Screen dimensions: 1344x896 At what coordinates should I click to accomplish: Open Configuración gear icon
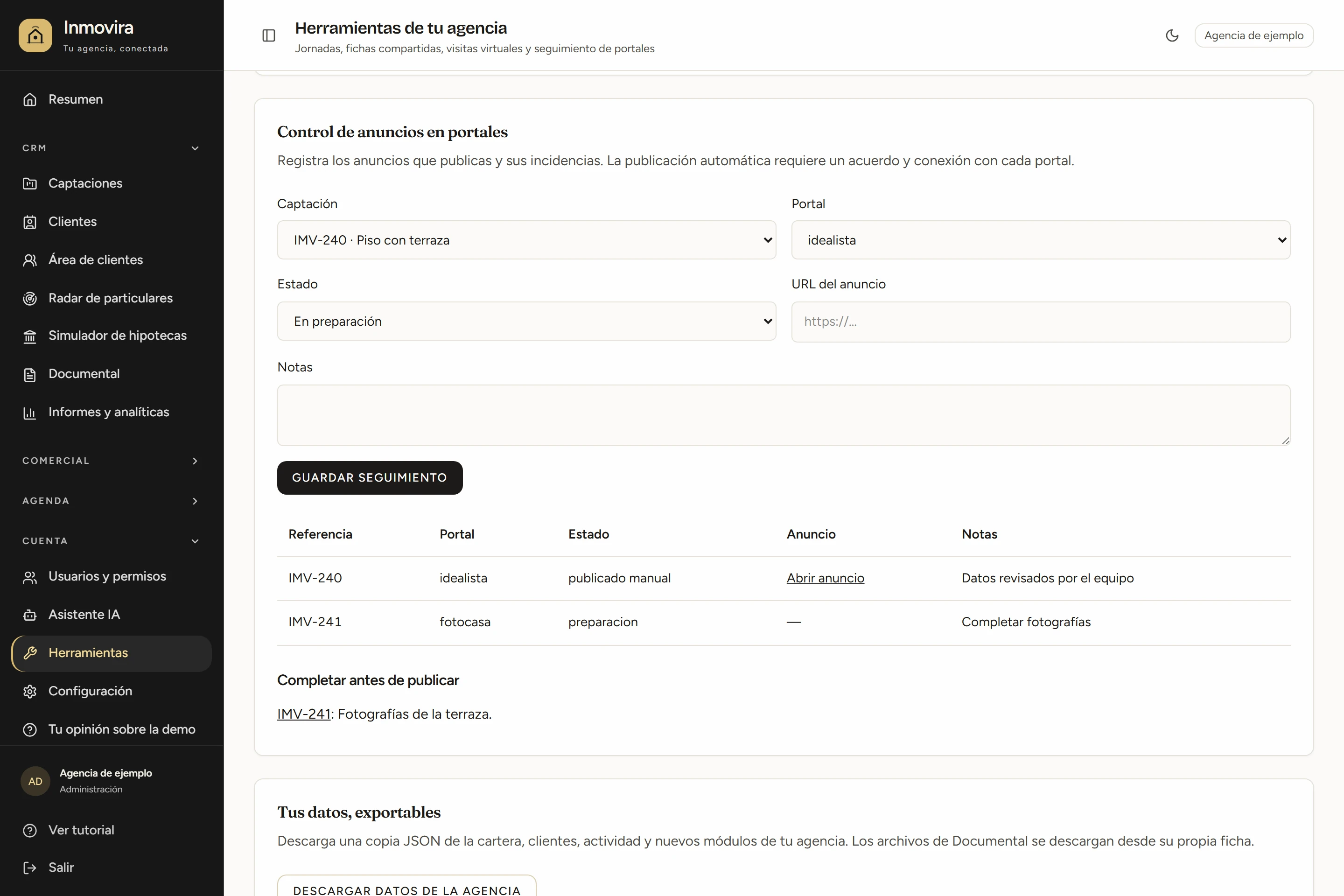click(x=30, y=692)
